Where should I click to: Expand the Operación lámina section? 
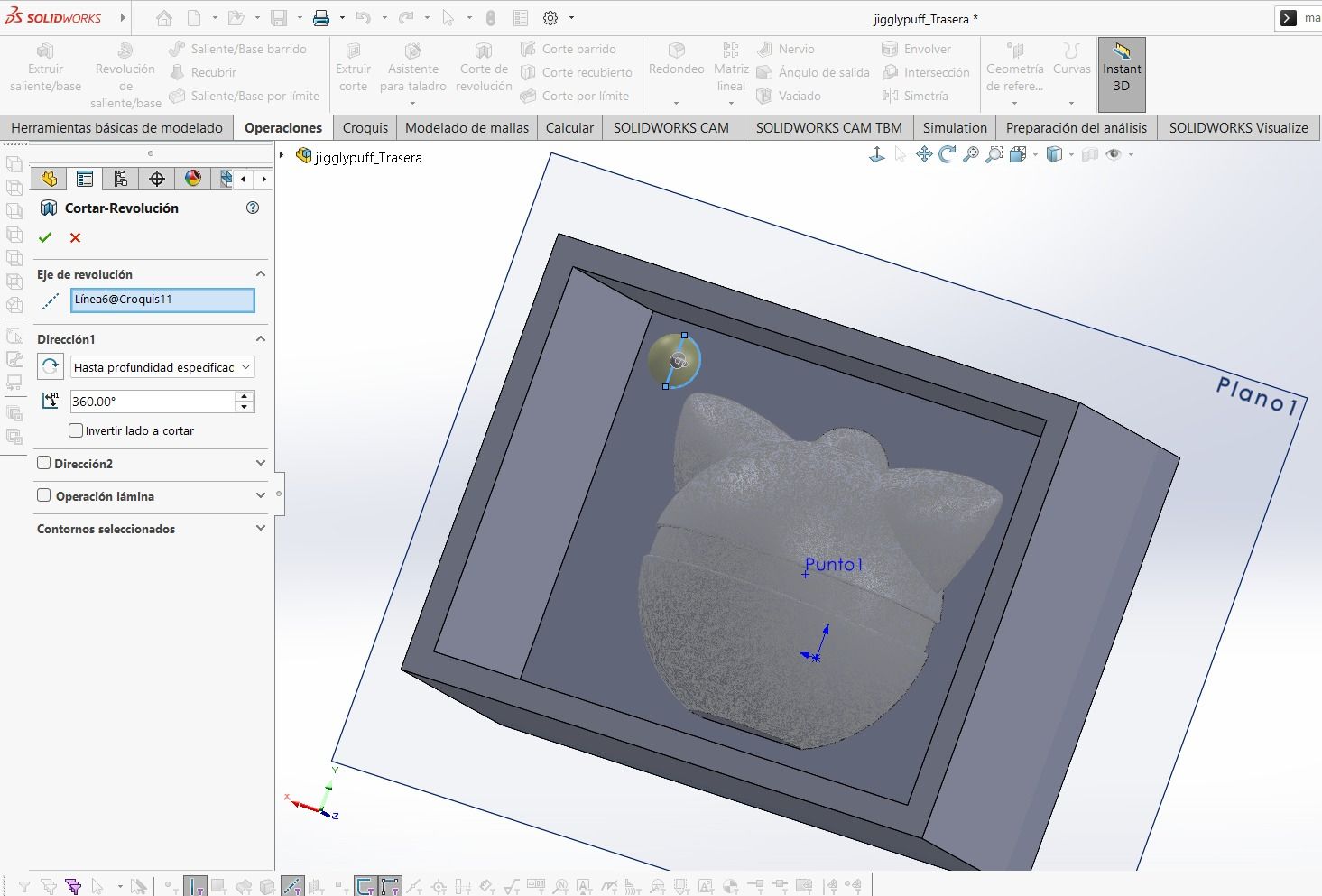(x=261, y=496)
